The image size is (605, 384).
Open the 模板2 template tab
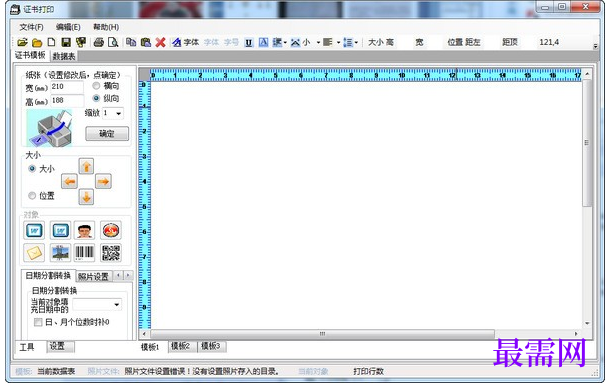pyautogui.click(x=183, y=347)
